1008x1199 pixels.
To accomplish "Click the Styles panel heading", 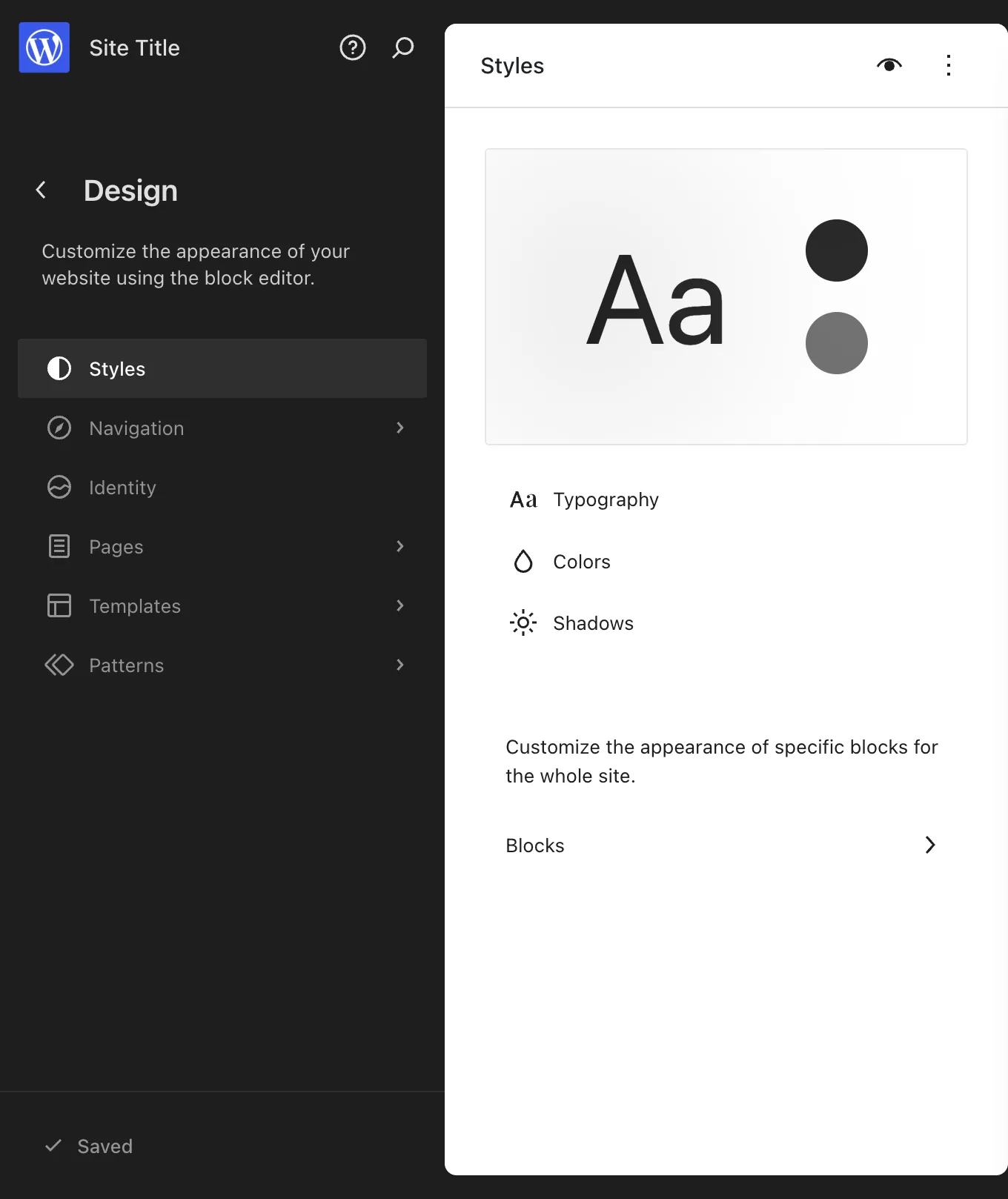I will (x=512, y=65).
